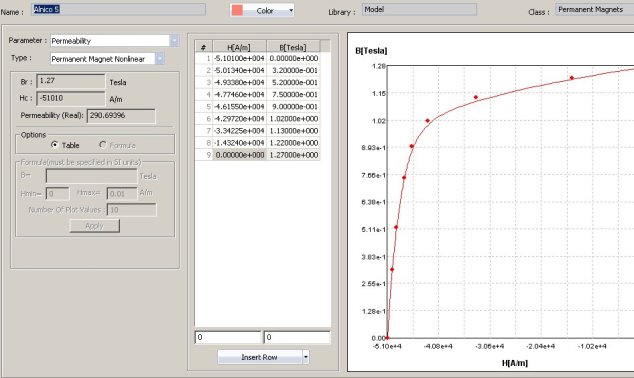Click the Apply button
This screenshot has height=378, width=634.
(95, 226)
